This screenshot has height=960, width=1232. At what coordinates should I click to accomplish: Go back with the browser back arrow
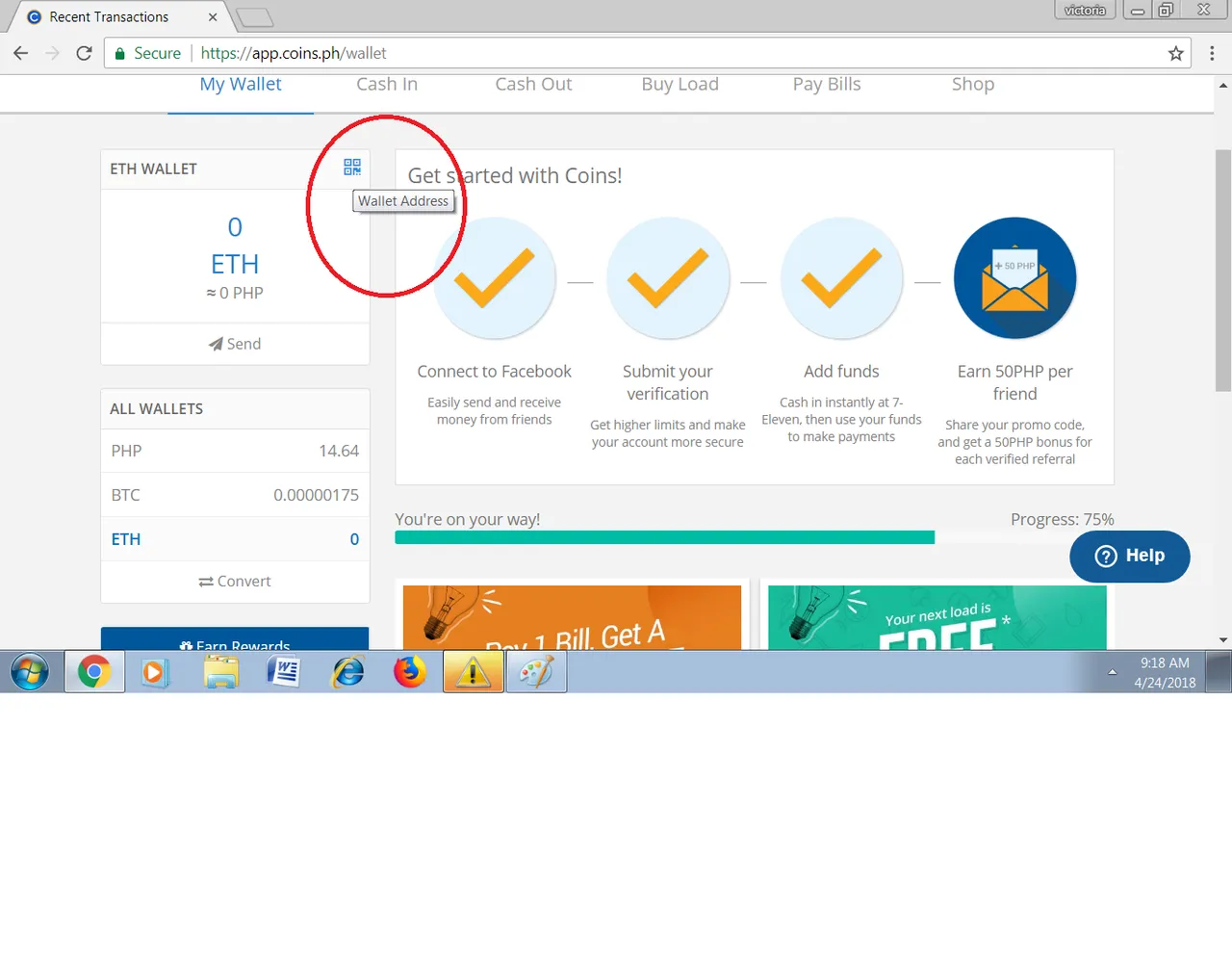[21, 53]
